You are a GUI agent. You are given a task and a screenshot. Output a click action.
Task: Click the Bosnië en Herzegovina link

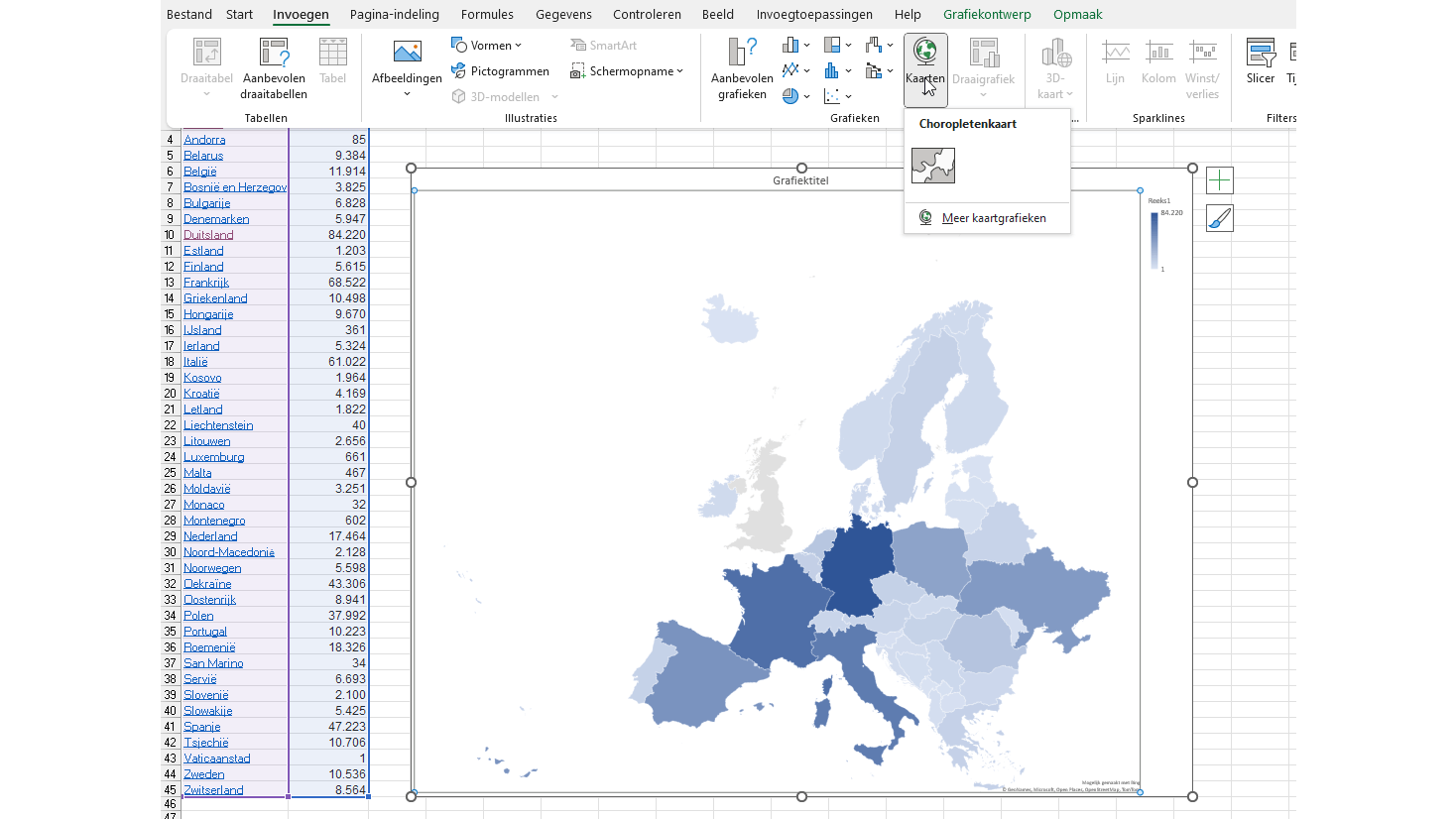(x=235, y=187)
